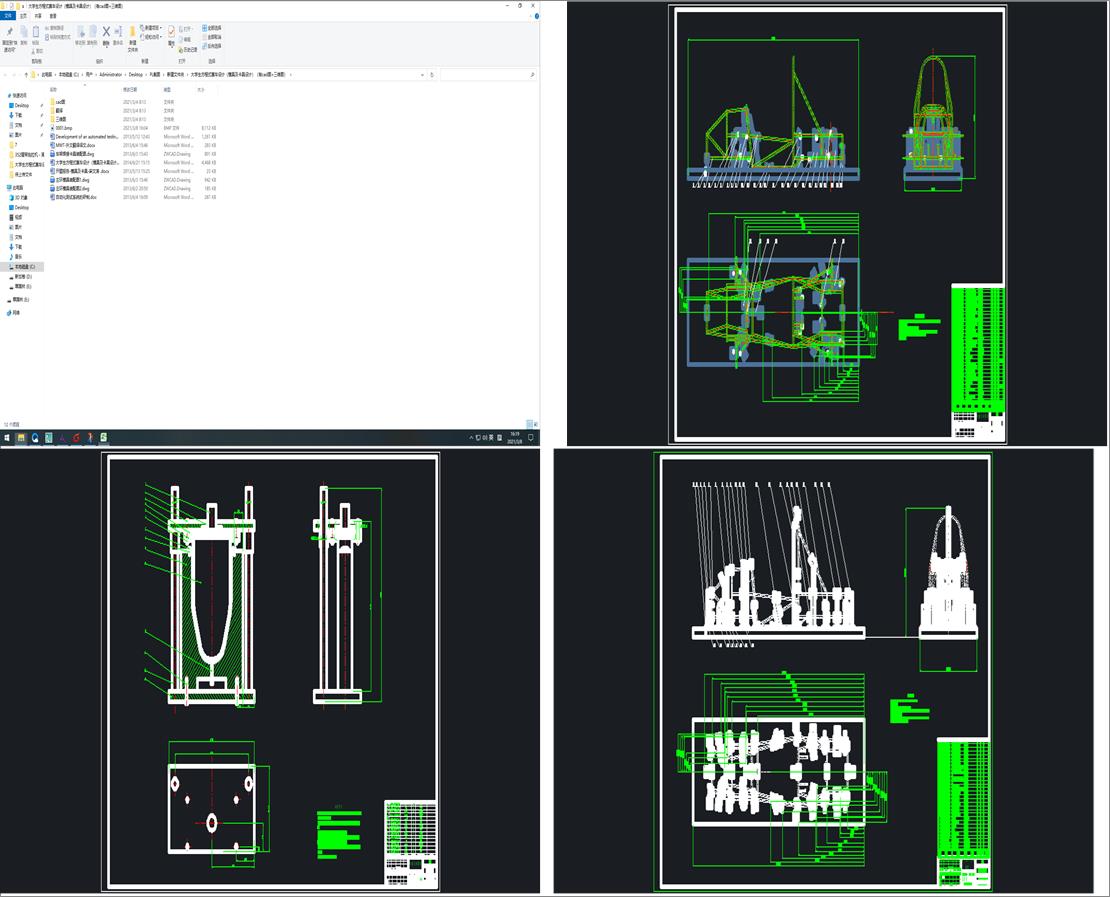Click Invert selection in the ribbon
Viewport: 1110px width, 897px height.
212,46
